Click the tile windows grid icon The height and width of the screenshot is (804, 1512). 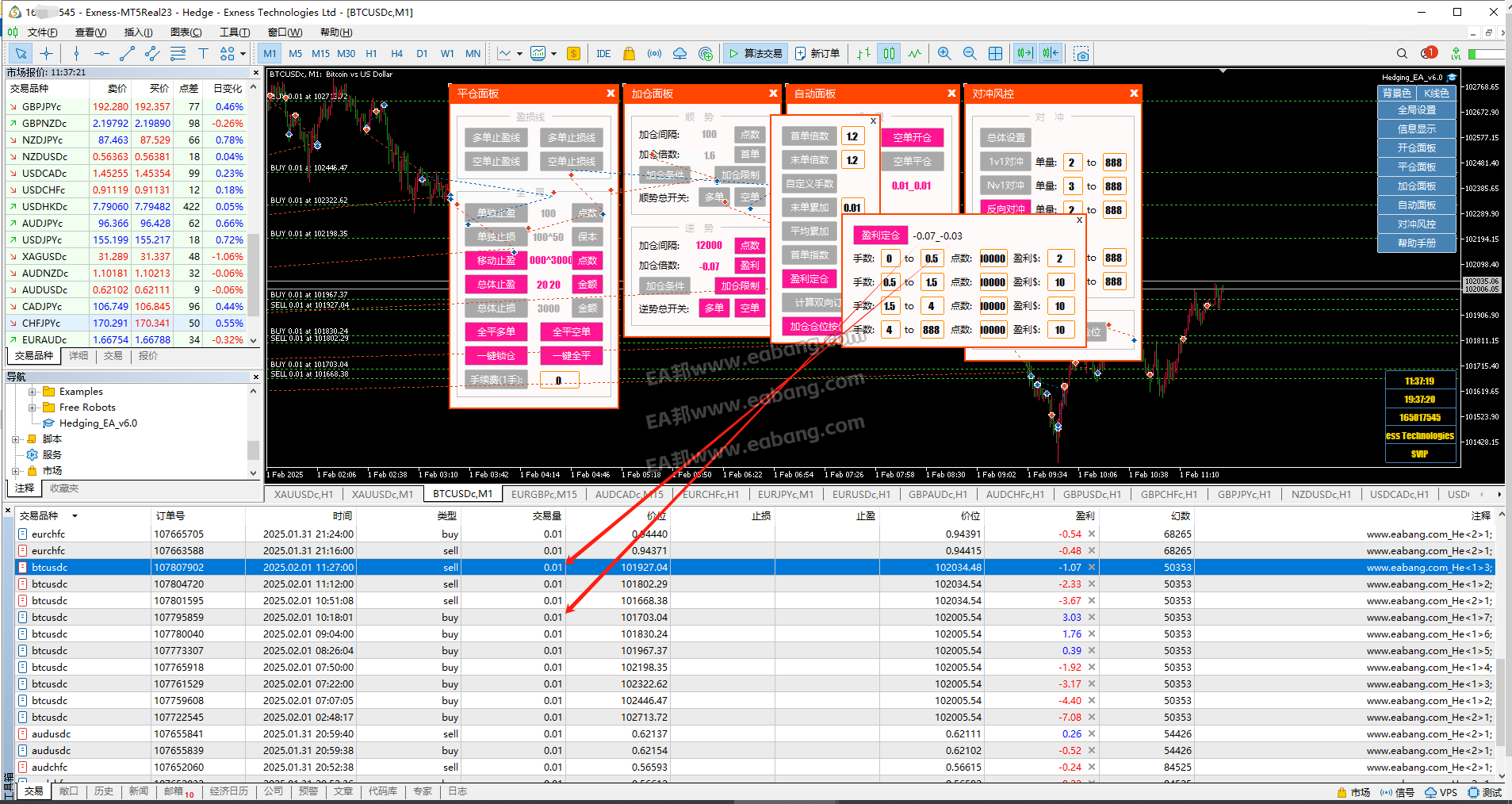pyautogui.click(x=996, y=54)
